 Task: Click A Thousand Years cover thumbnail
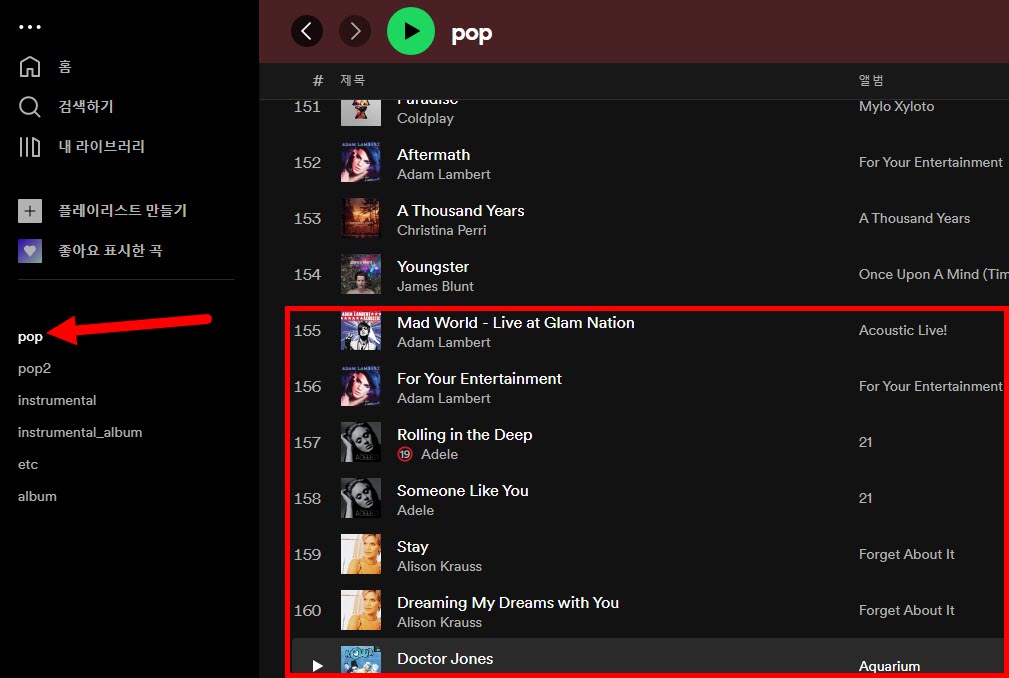[360, 218]
